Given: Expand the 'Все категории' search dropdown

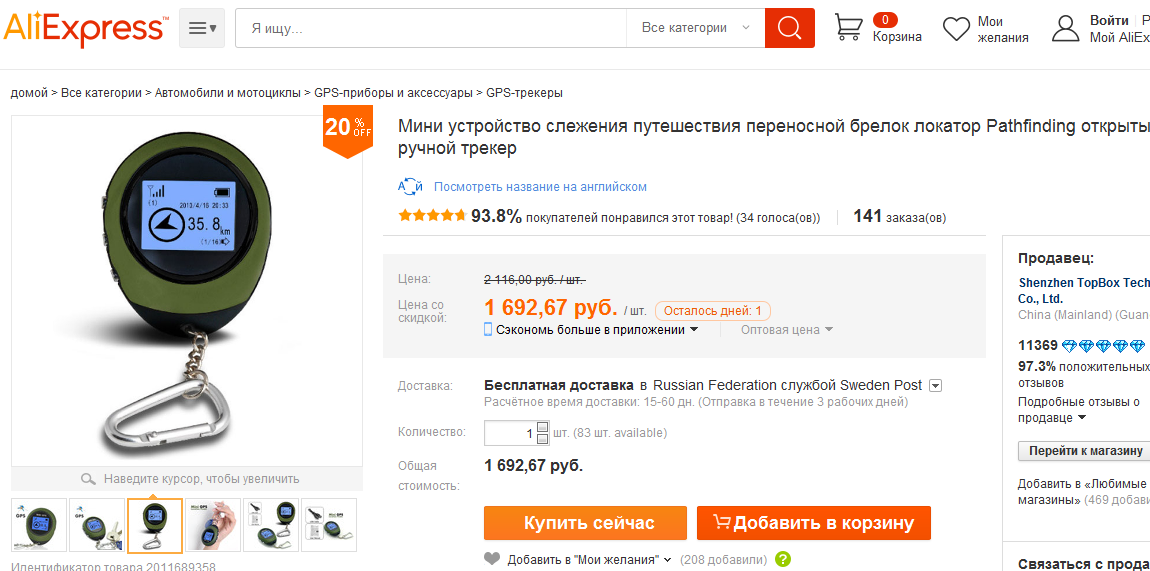Looking at the screenshot, I should coord(695,28).
